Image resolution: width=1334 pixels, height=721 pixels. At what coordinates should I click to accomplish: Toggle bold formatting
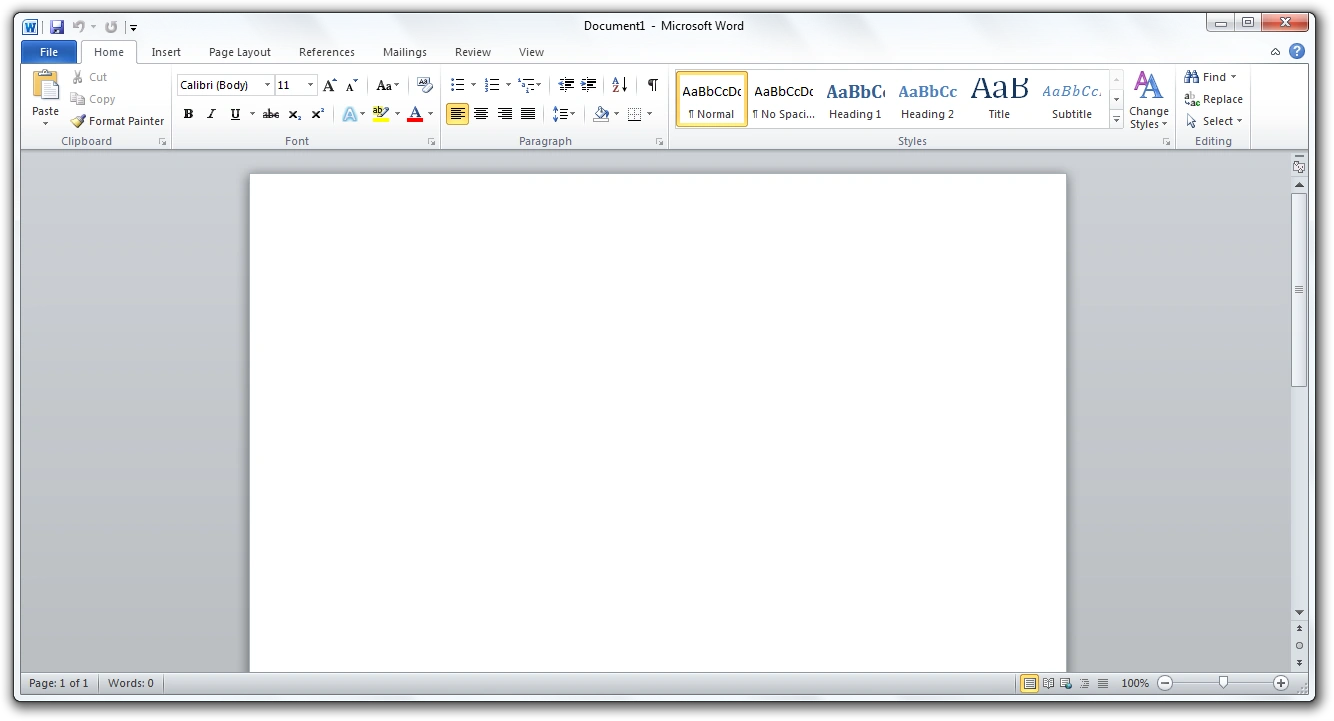click(x=188, y=114)
